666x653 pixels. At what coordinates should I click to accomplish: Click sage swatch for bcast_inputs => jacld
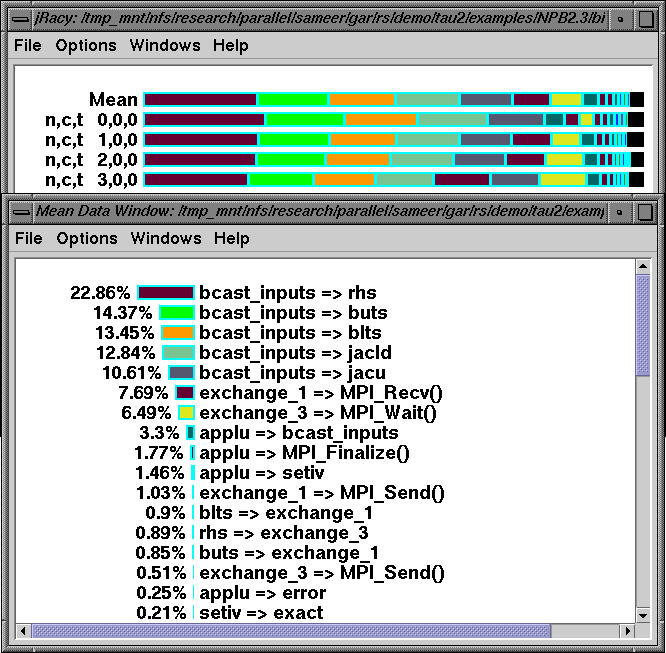pos(178,353)
